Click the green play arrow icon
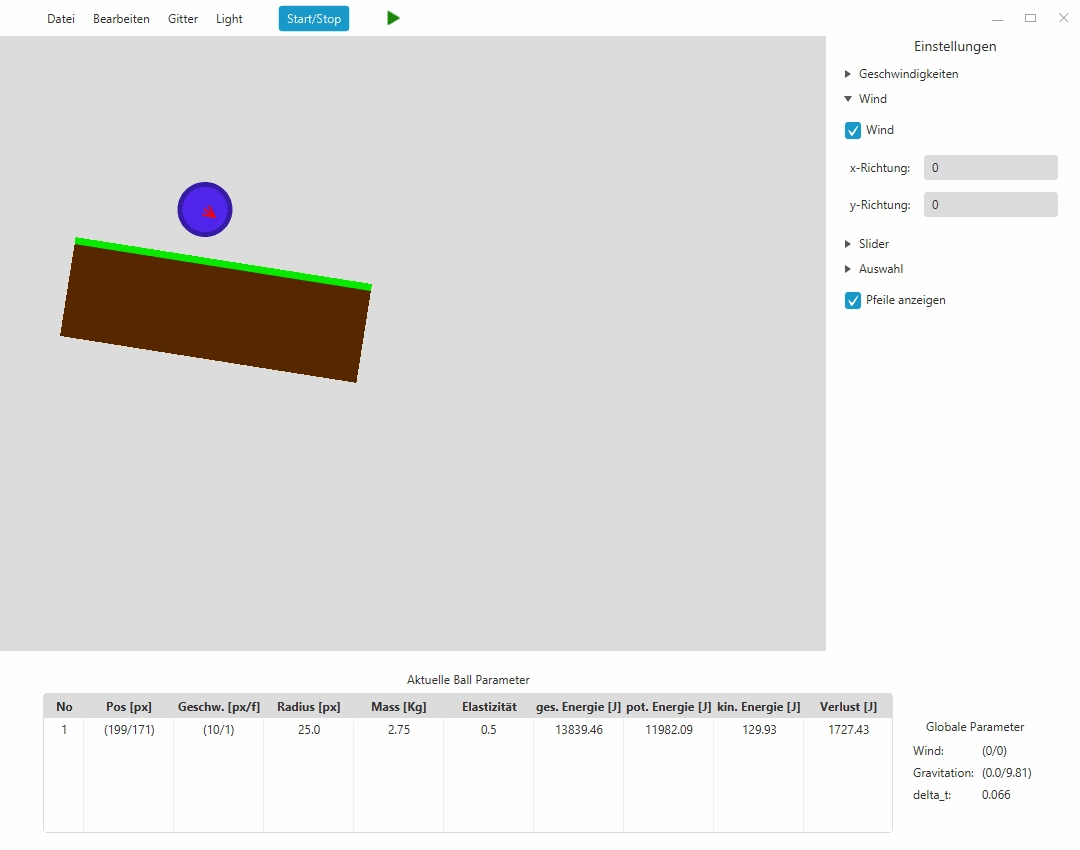Viewport: 1080px width, 850px height. tap(393, 19)
